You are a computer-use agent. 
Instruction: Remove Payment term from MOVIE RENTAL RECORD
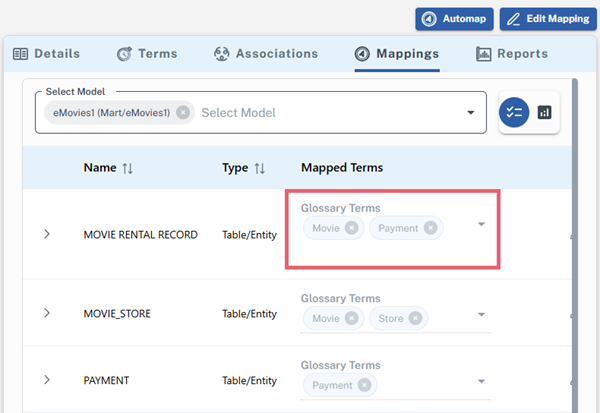(430, 228)
